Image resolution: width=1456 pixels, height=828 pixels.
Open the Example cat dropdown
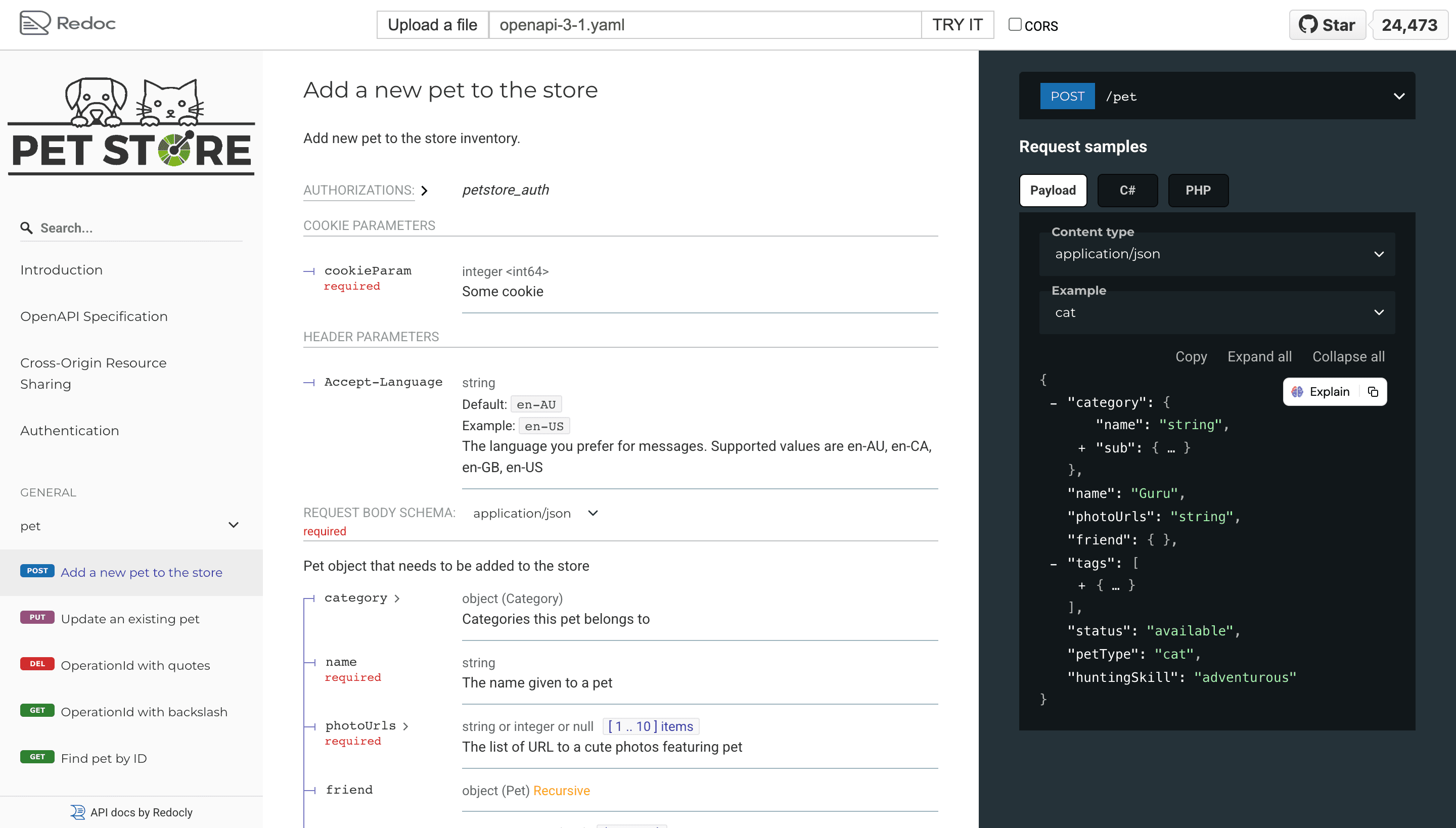(1216, 313)
